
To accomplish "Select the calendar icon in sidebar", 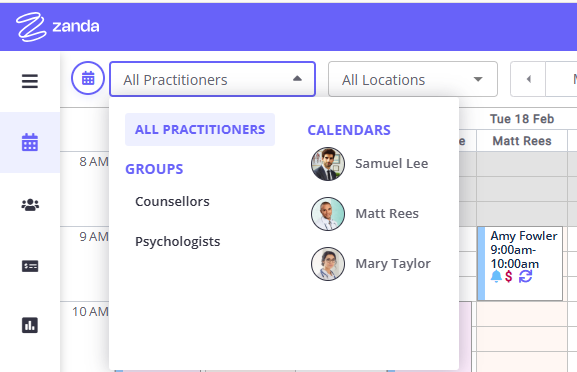I will (30, 142).
